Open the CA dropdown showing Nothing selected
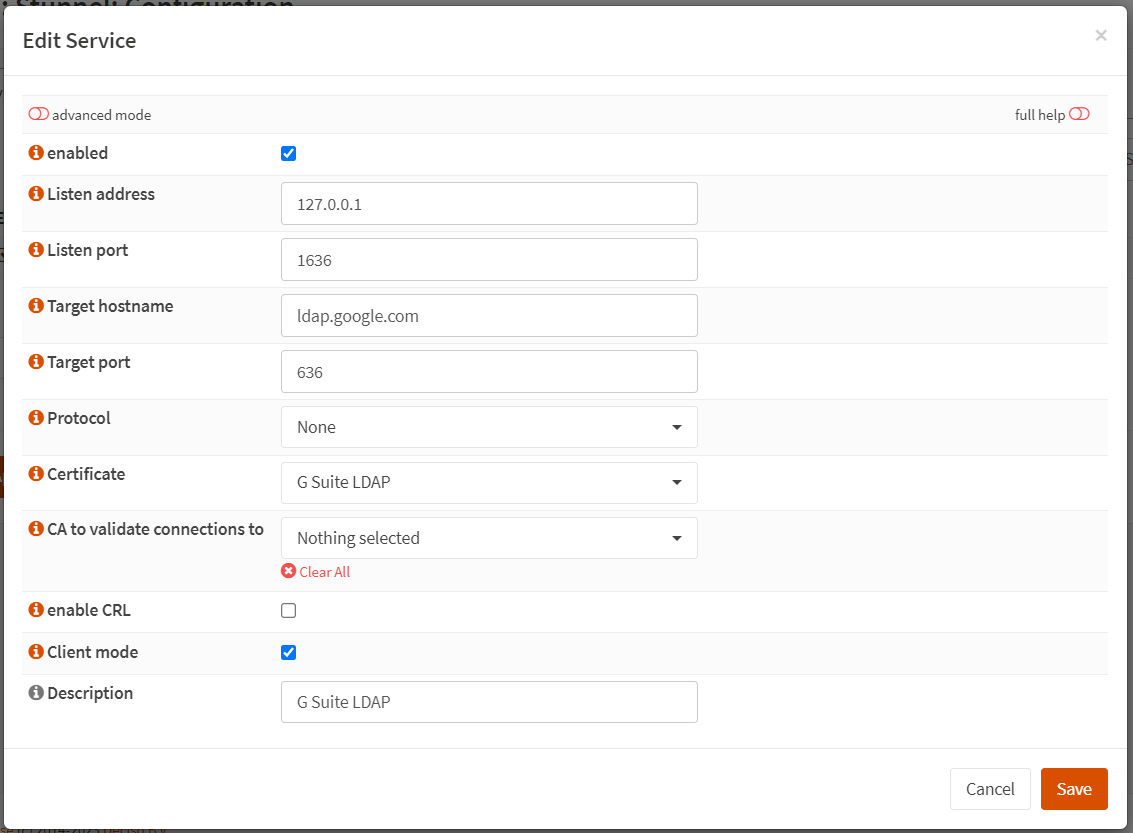 click(489, 538)
